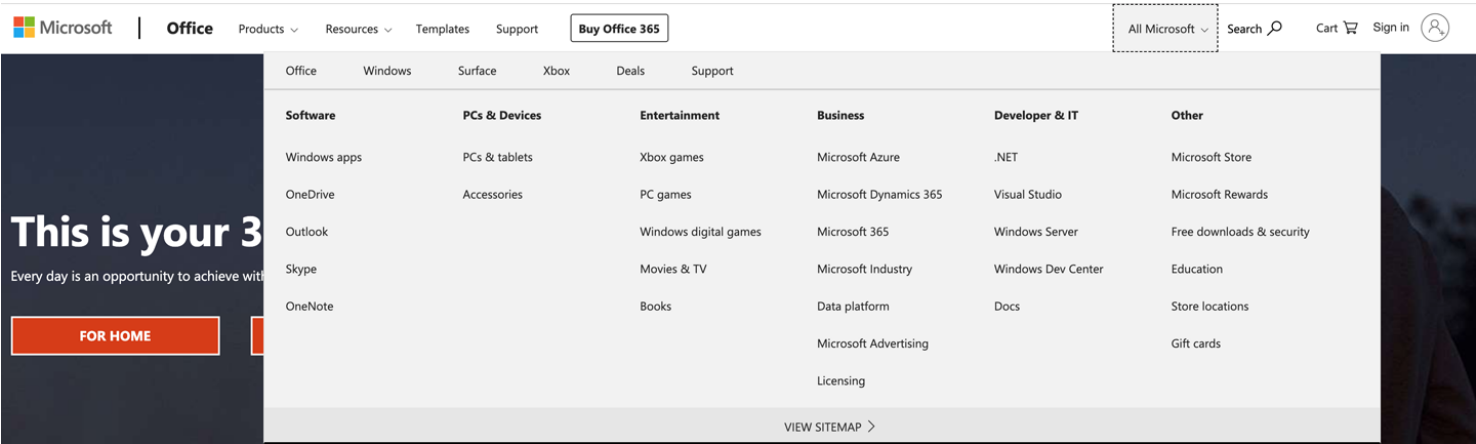Open Store locations link
Image resolution: width=1476 pixels, height=444 pixels.
pyautogui.click(x=1210, y=306)
